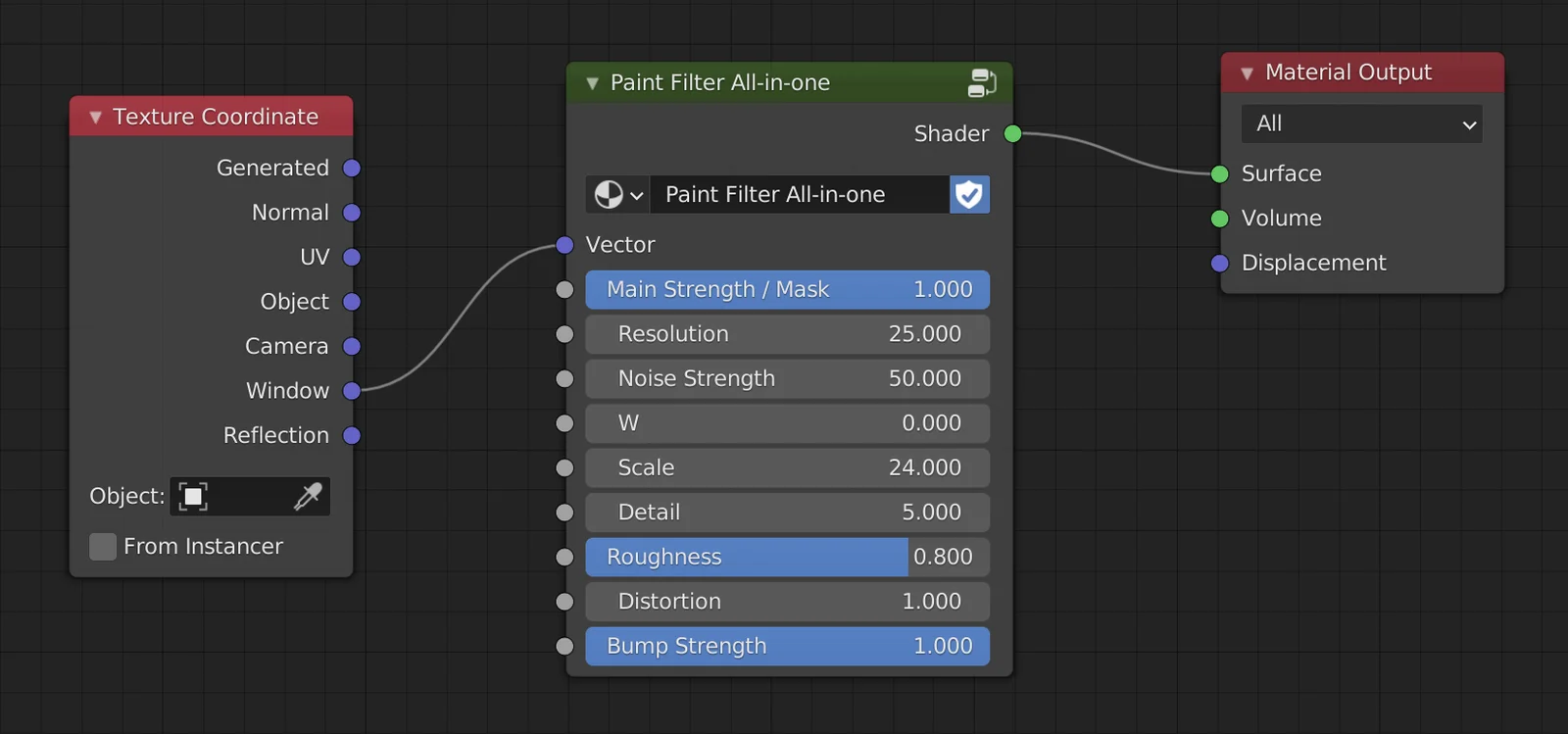Click the Roughness slider

tap(788, 558)
